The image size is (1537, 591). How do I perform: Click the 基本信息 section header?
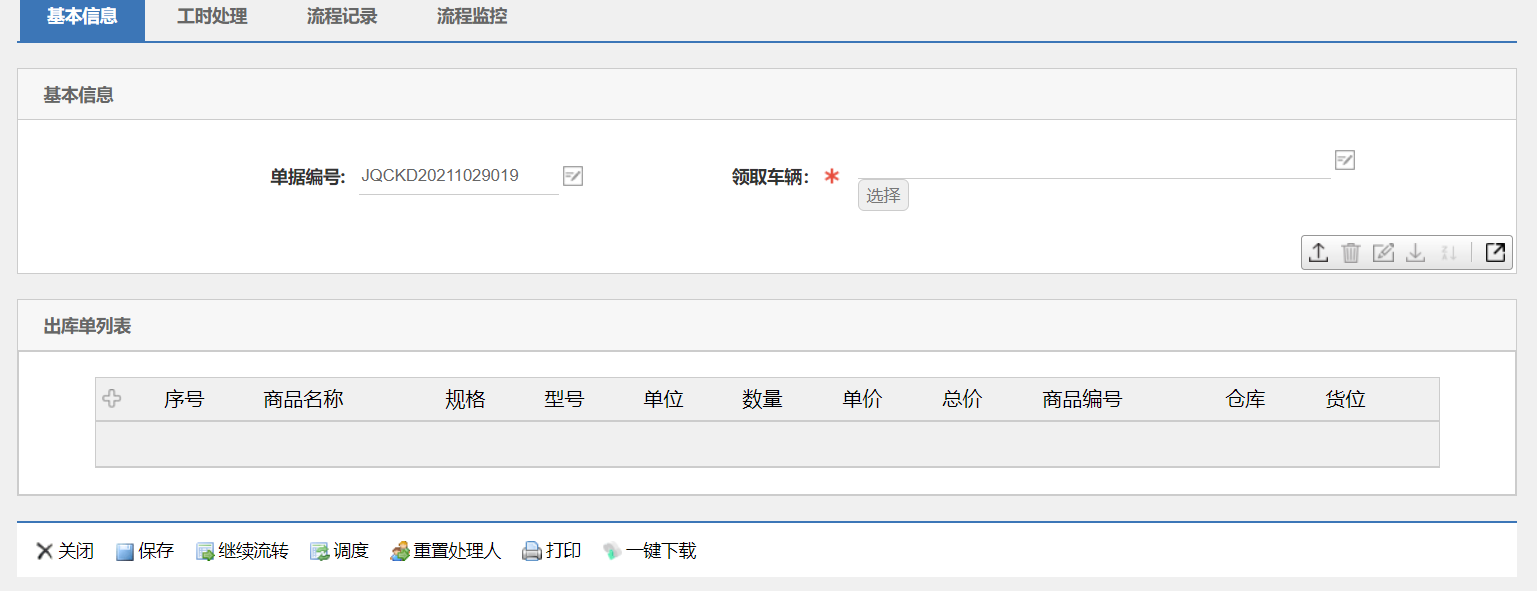point(767,95)
